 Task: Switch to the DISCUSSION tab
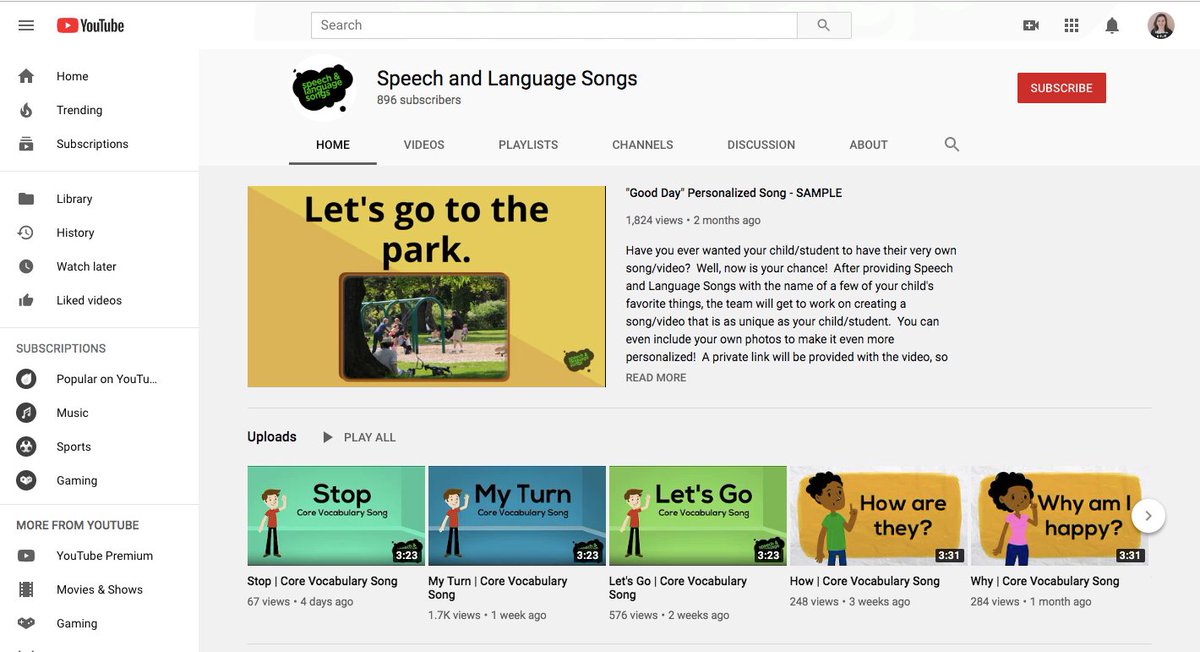(x=761, y=145)
